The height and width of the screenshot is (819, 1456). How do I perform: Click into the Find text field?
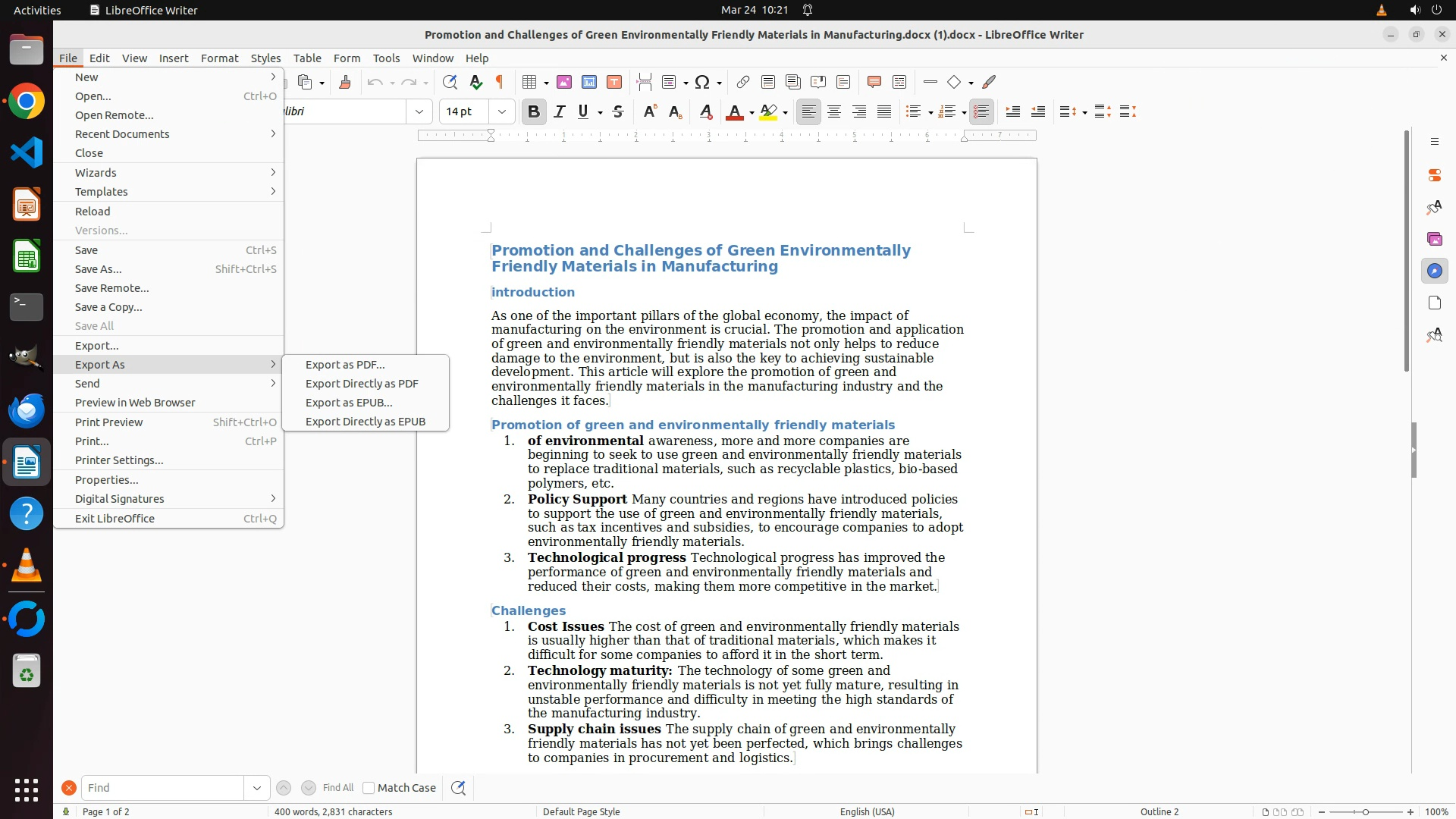click(162, 788)
